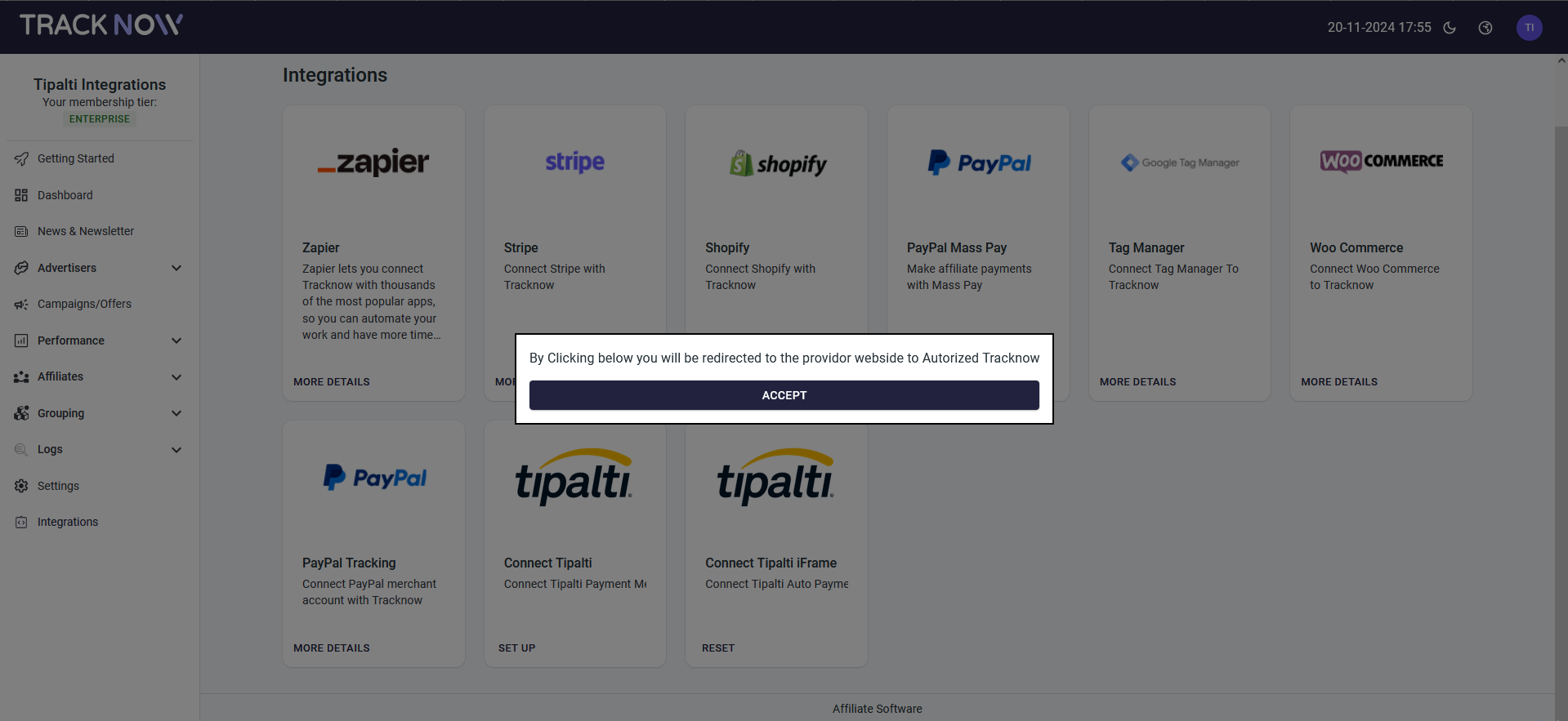Expand the Advertisers menu chevron
This screenshot has width=1568, height=721.
[x=176, y=268]
